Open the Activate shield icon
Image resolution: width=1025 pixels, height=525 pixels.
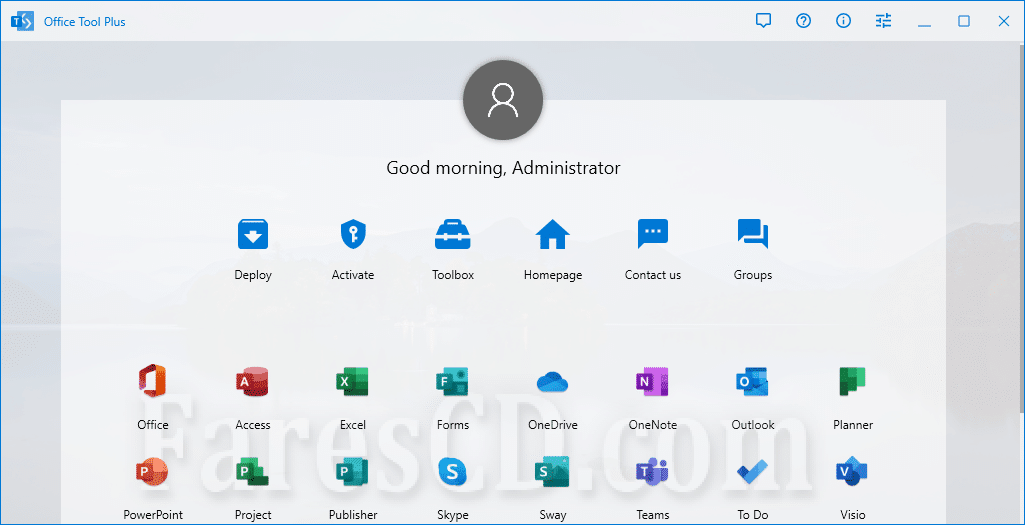[353, 235]
